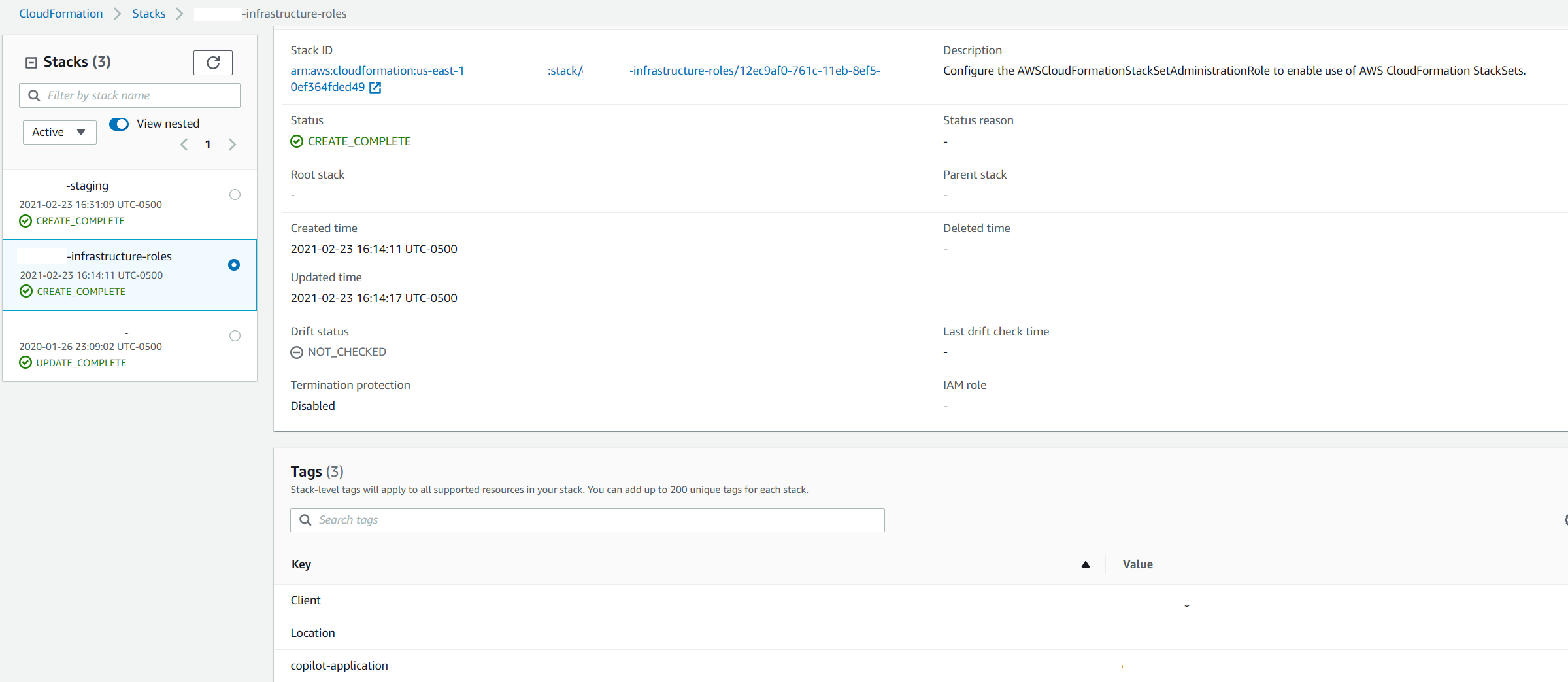This screenshot has height=682, width=1568.
Task: Open Stack ID external link icon
Action: click(x=375, y=87)
